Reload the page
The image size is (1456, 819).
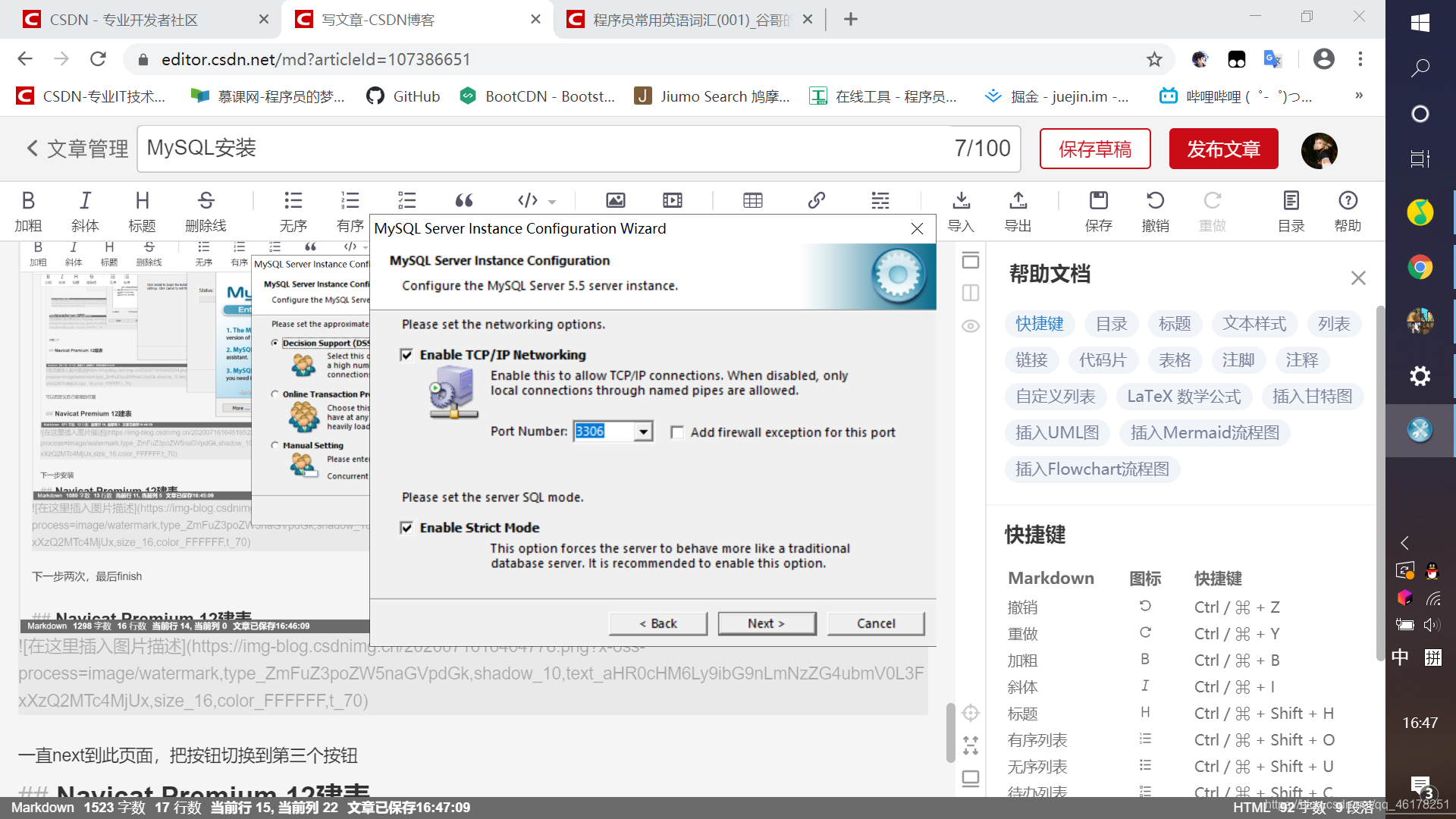pyautogui.click(x=98, y=59)
